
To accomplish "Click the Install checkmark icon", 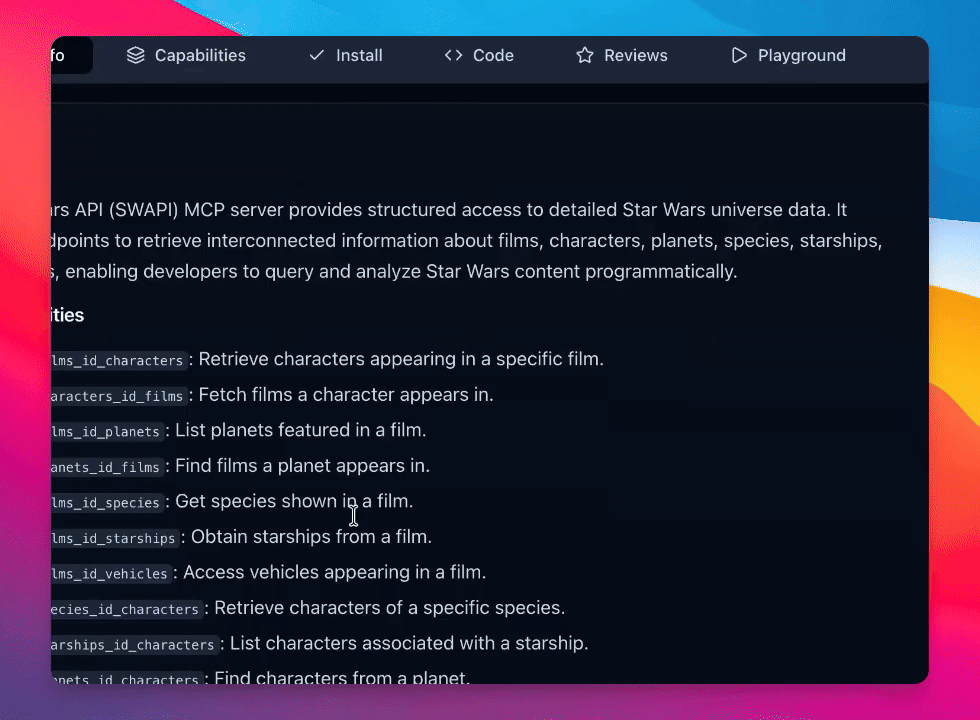I will 317,55.
